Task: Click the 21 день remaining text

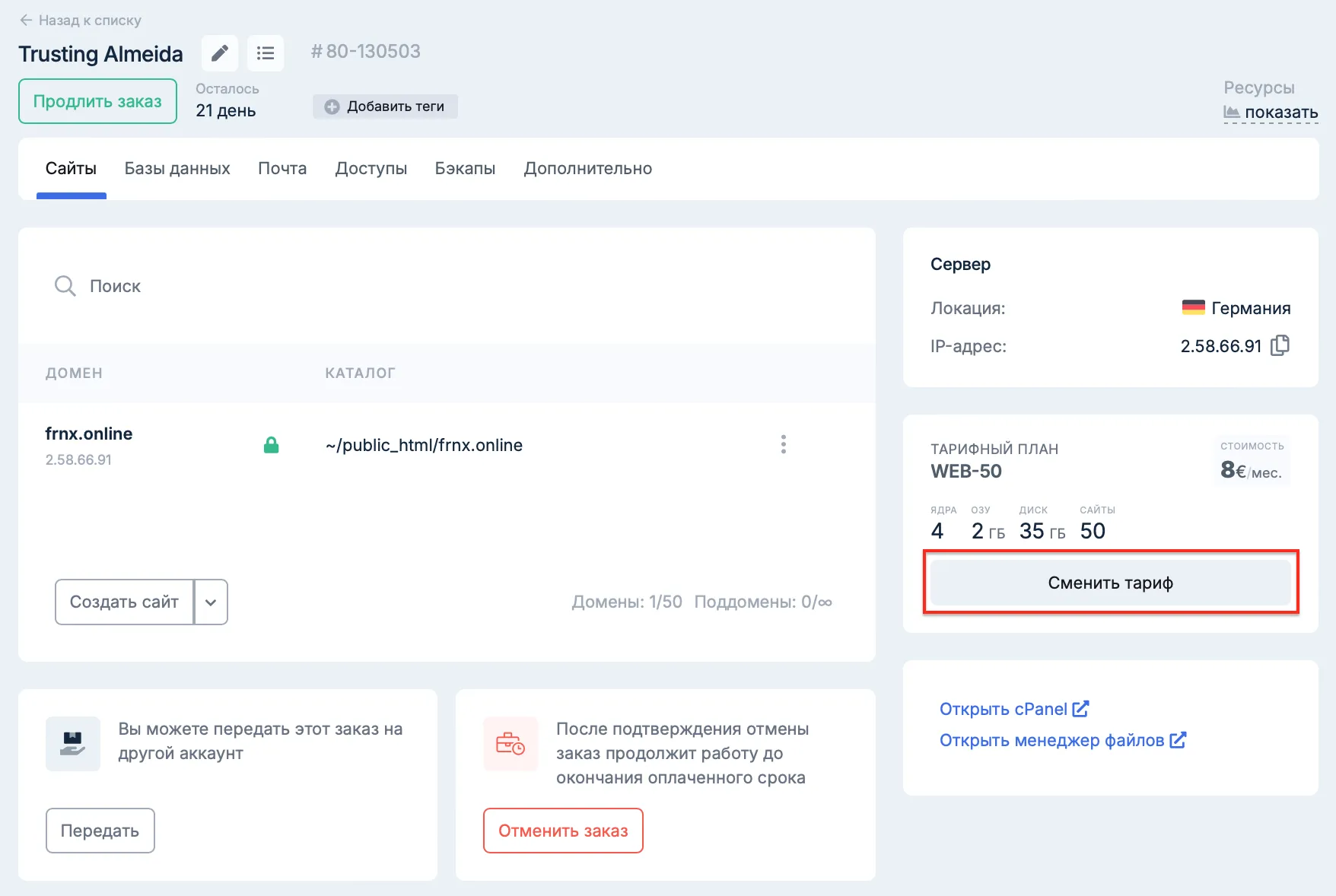Action: [x=225, y=111]
